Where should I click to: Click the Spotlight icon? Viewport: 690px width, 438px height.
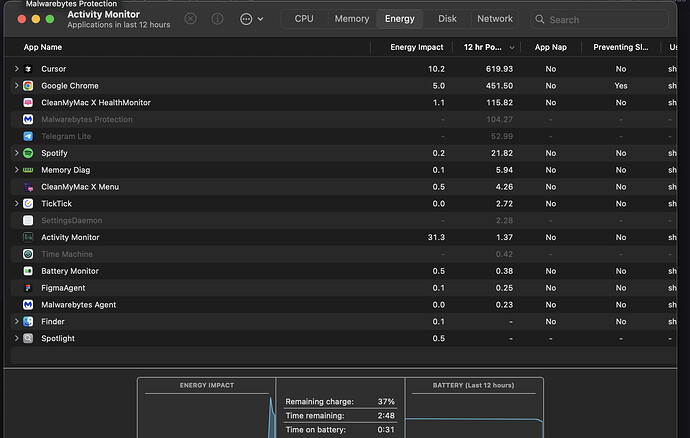tap(28, 339)
